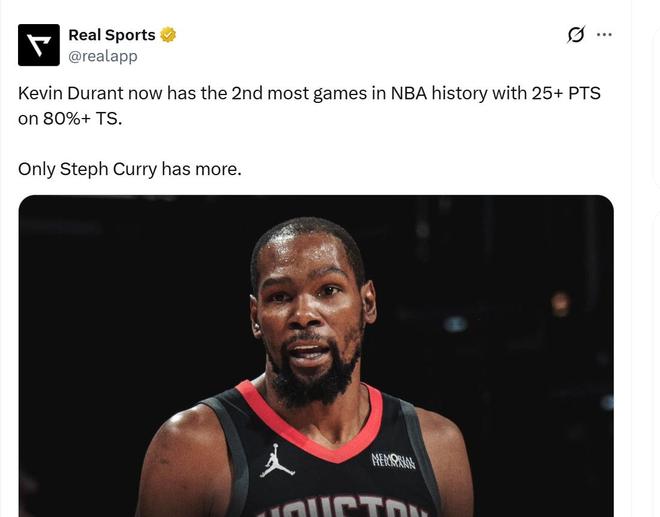
Task: Click "Only Steph Curry has more." line
Action: click(x=129, y=169)
